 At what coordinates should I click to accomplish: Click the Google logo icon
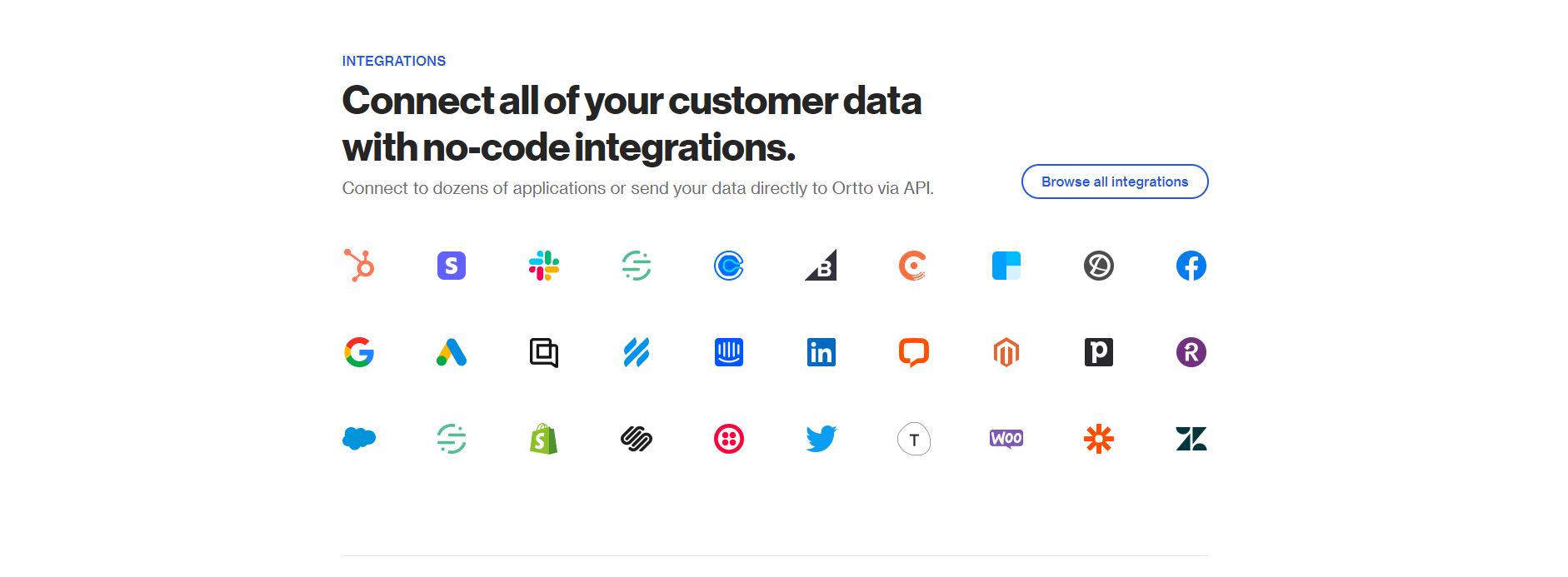(359, 352)
